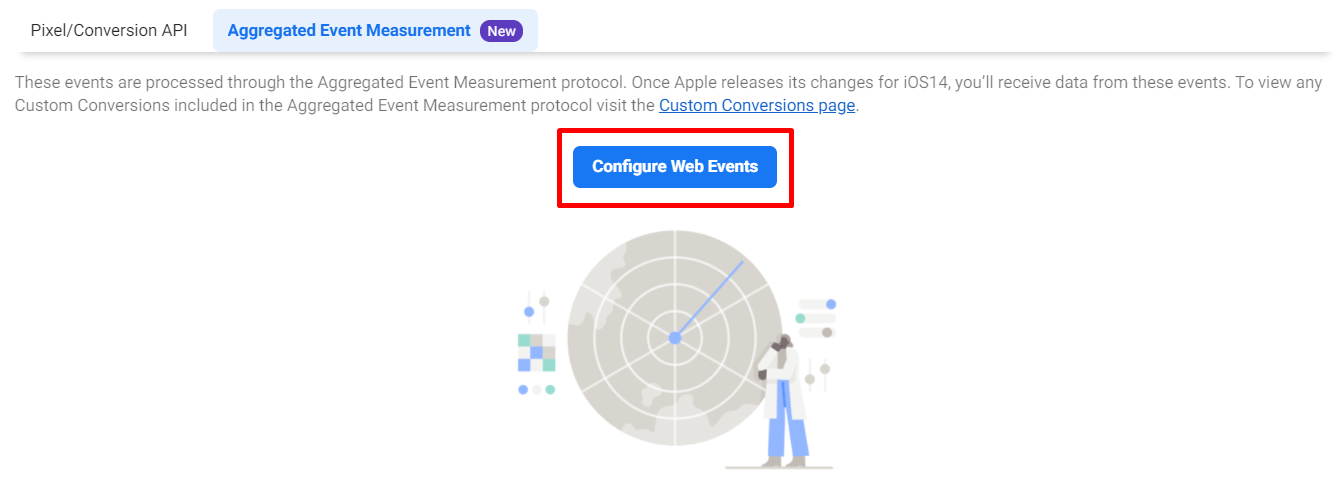Click the blue radar sweep line
The image size is (1336, 487).
tap(709, 299)
